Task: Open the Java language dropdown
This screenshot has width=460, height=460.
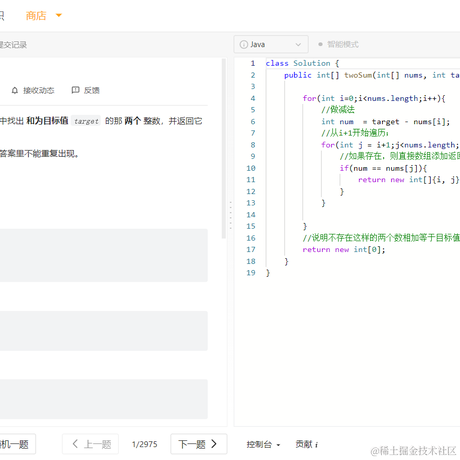Action: click(x=271, y=44)
